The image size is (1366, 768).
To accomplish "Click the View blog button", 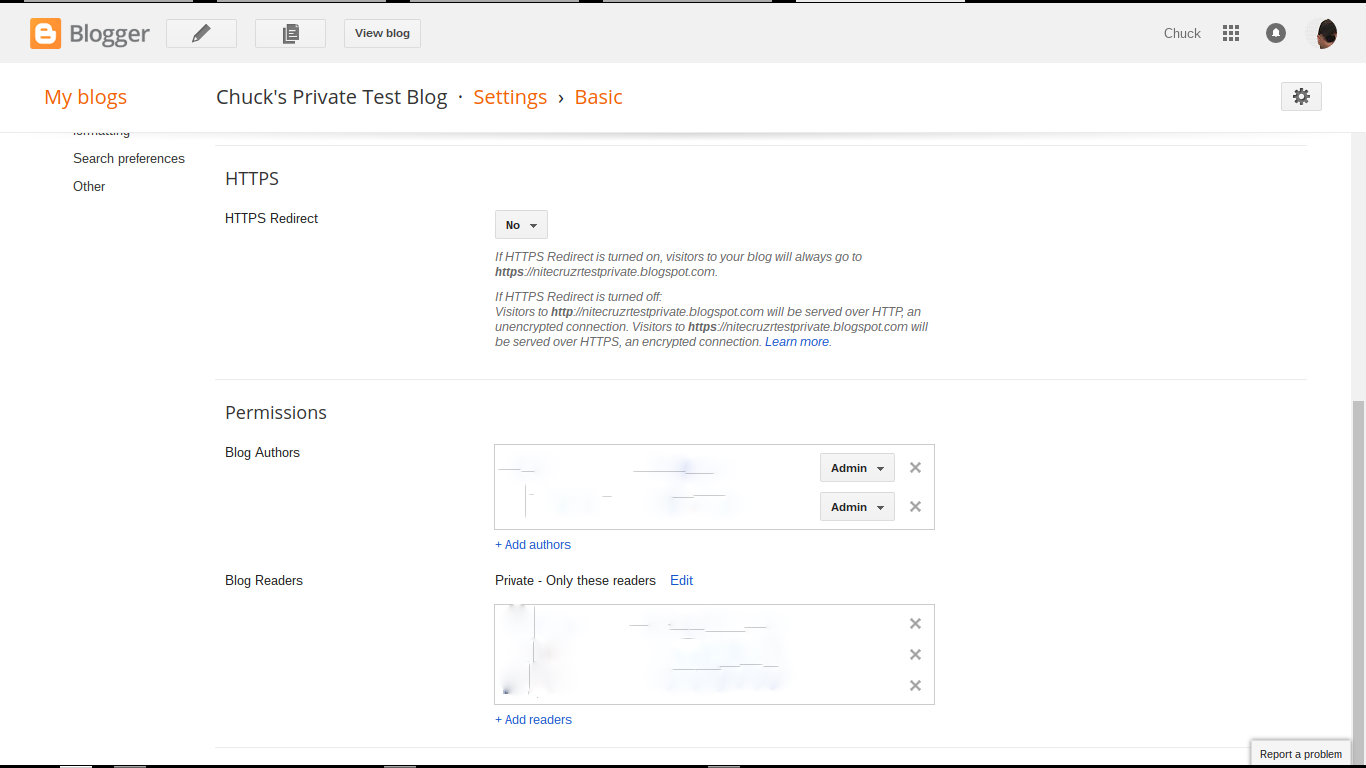I will 381,33.
